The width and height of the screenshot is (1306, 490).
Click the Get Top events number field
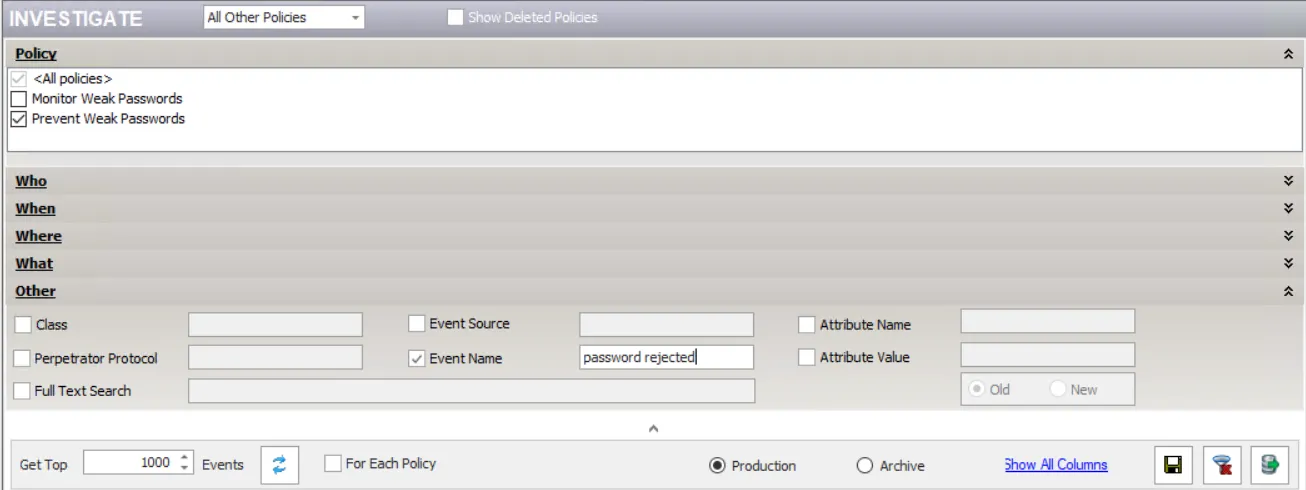tap(129, 463)
